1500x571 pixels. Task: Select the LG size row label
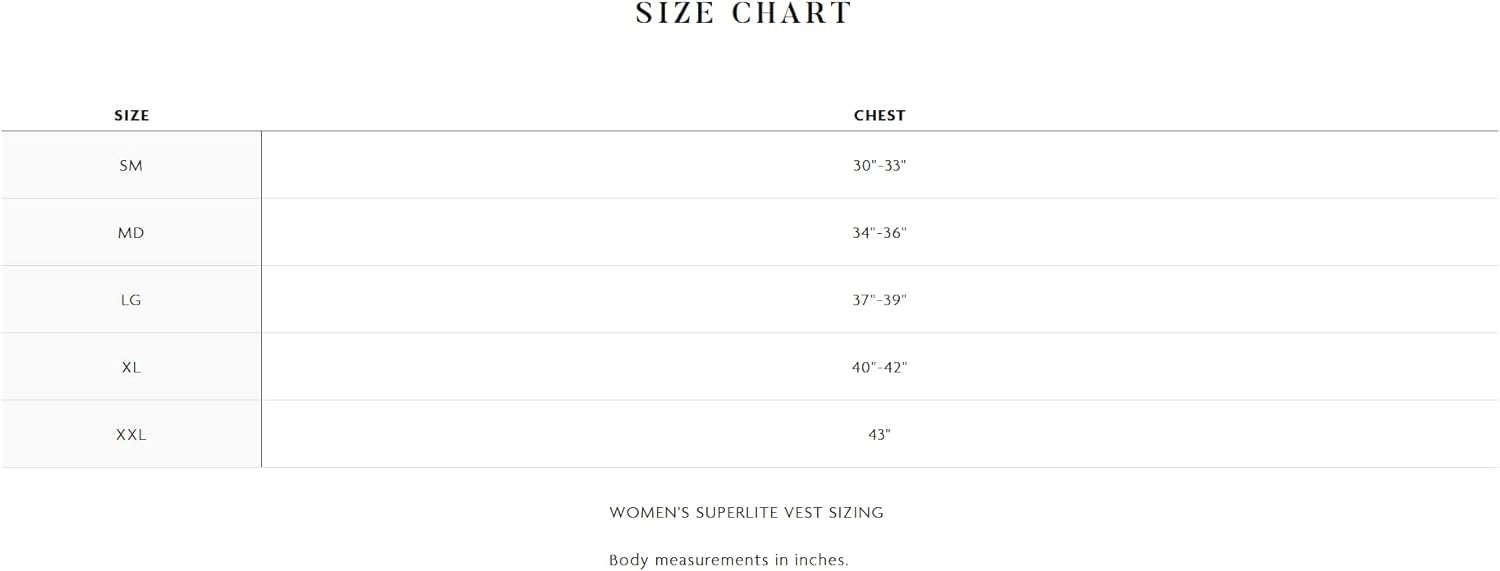[131, 300]
